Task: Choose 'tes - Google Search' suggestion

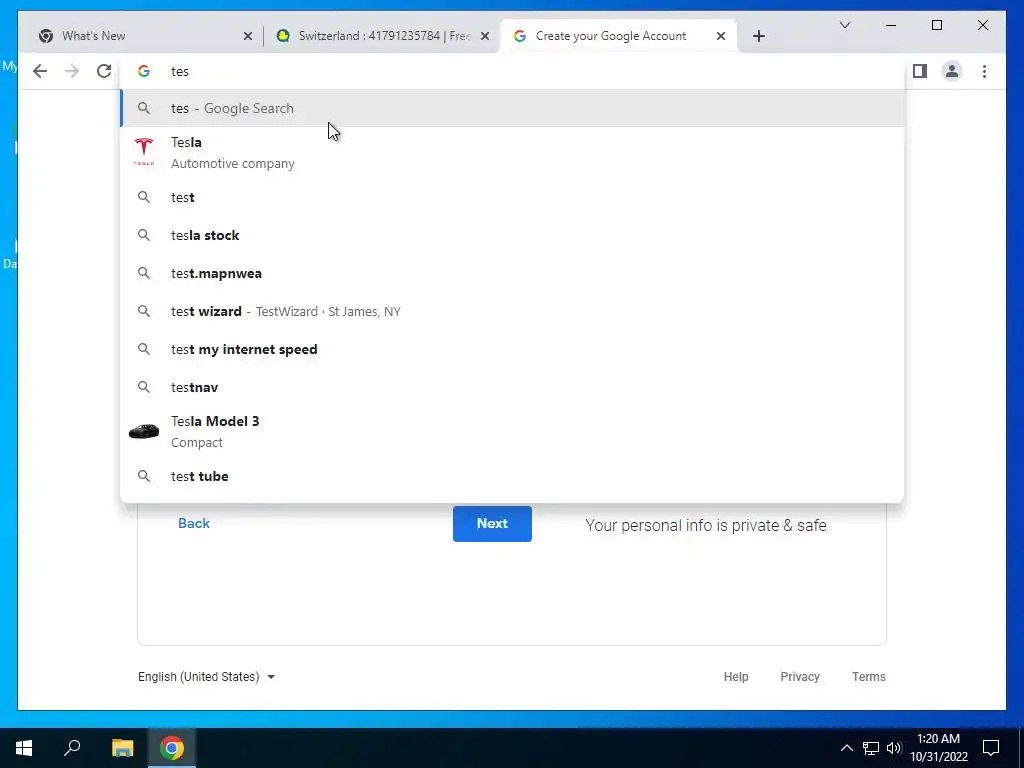Action: tap(512, 108)
